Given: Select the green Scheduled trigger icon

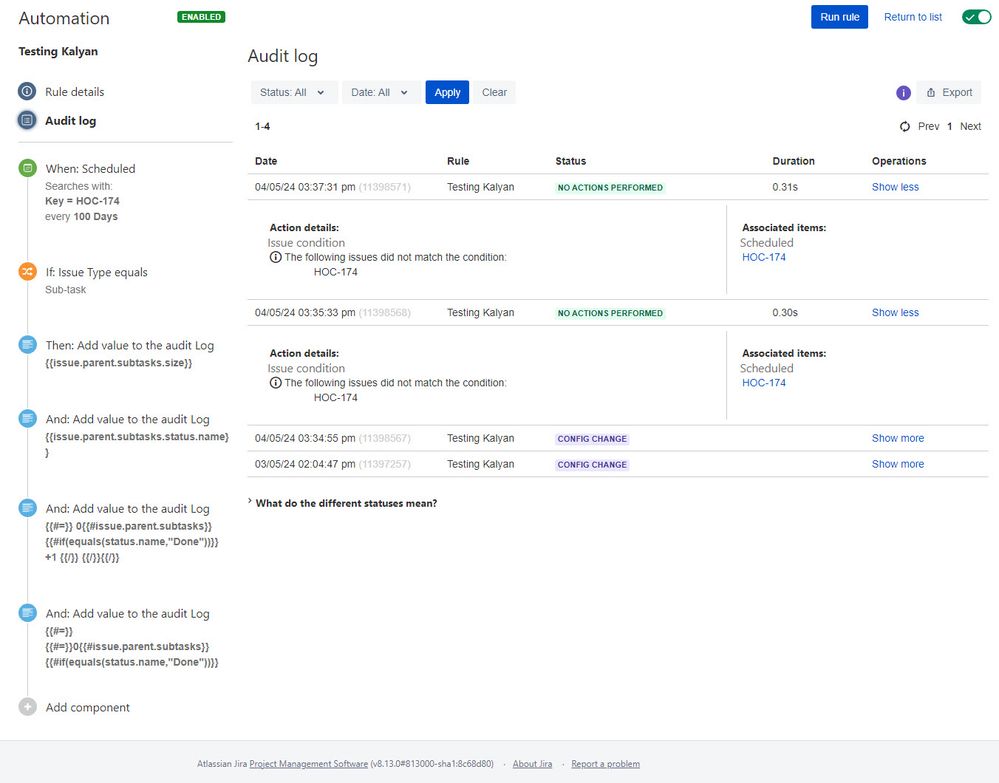Looking at the screenshot, I should coord(27,169).
